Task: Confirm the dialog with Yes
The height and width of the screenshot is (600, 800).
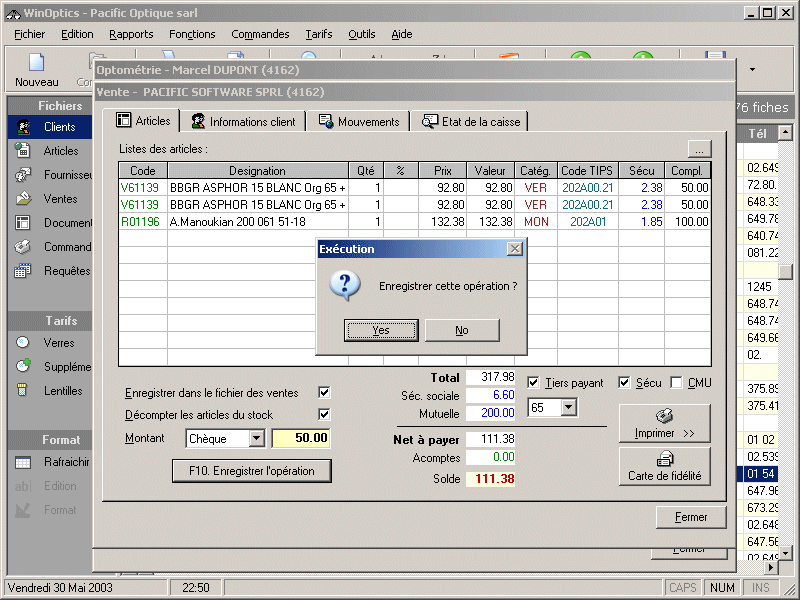Action: point(381,330)
